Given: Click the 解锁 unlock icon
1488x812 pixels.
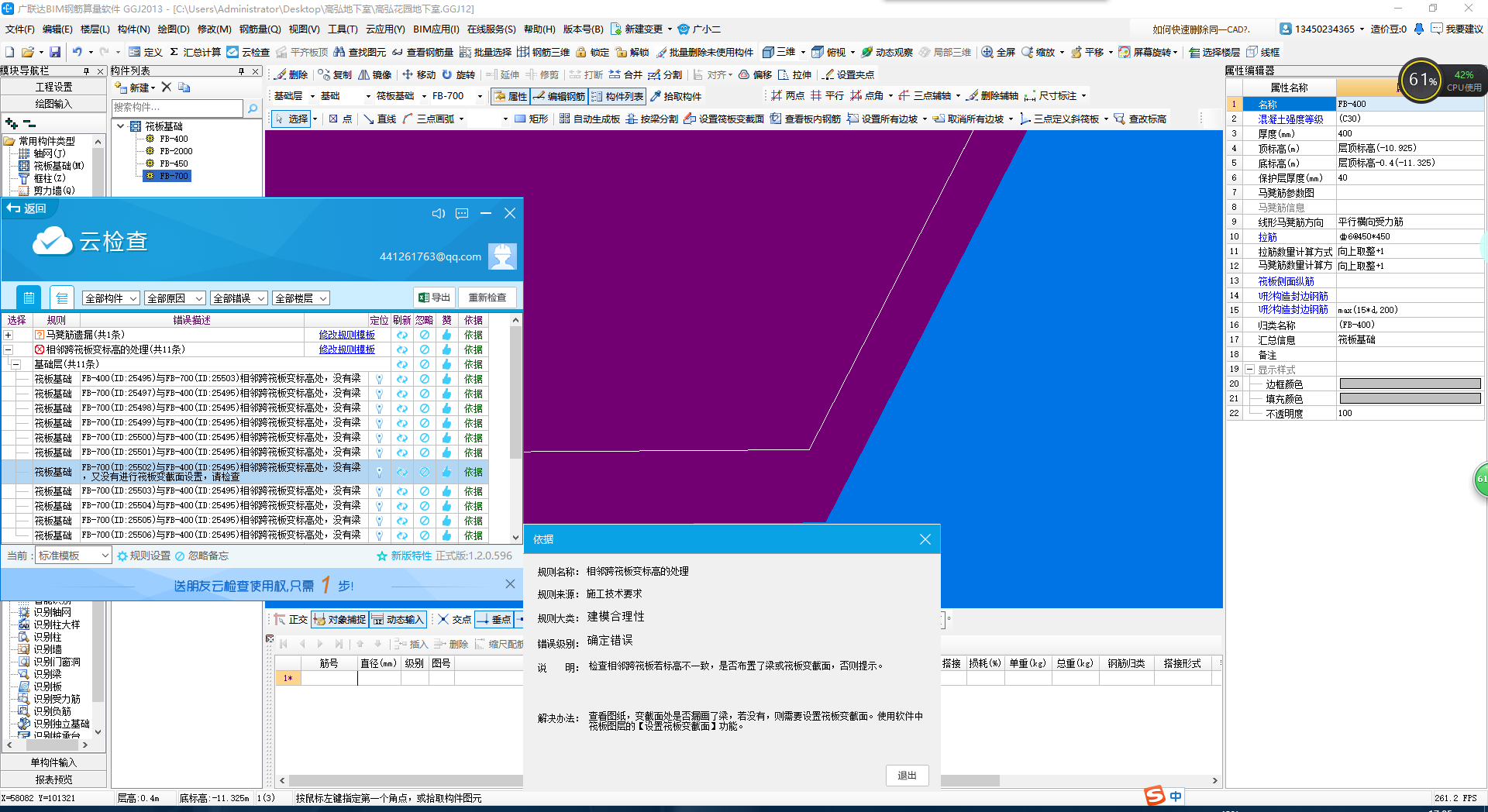Looking at the screenshot, I should point(632,52).
